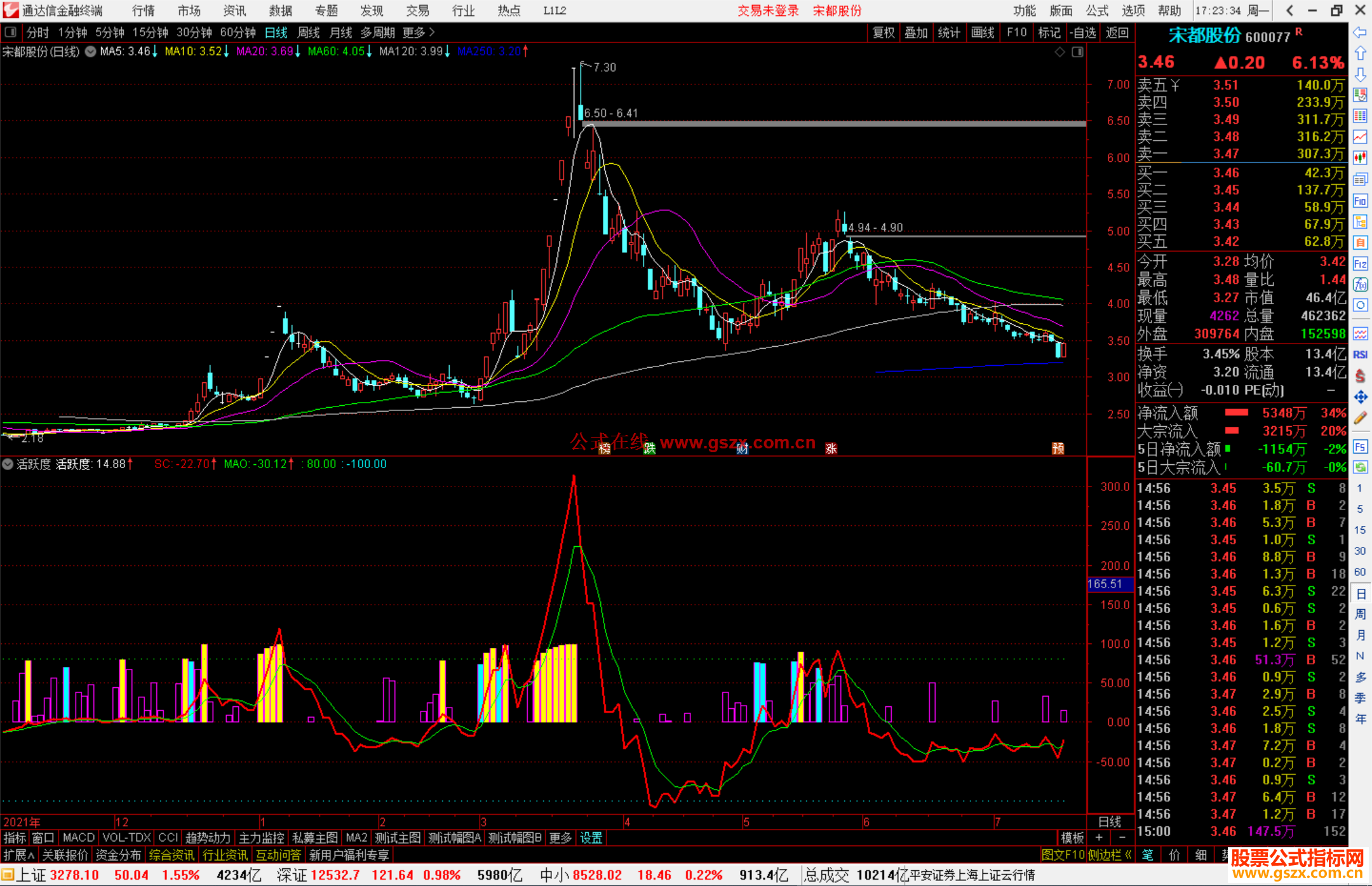Click the 财 marker on the chart timeline
The height and width of the screenshot is (886, 1372).
[x=742, y=449]
